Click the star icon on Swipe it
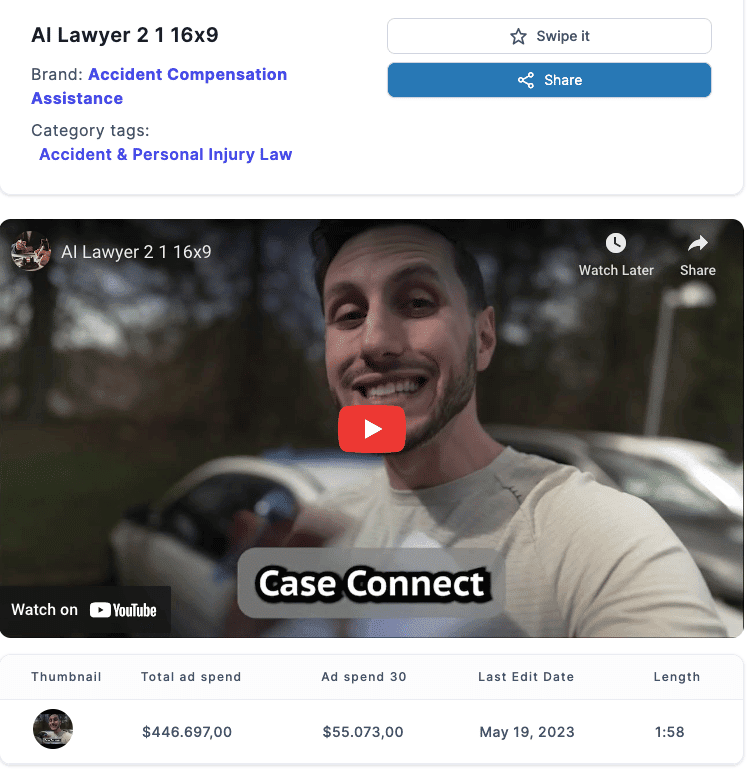 (x=518, y=36)
